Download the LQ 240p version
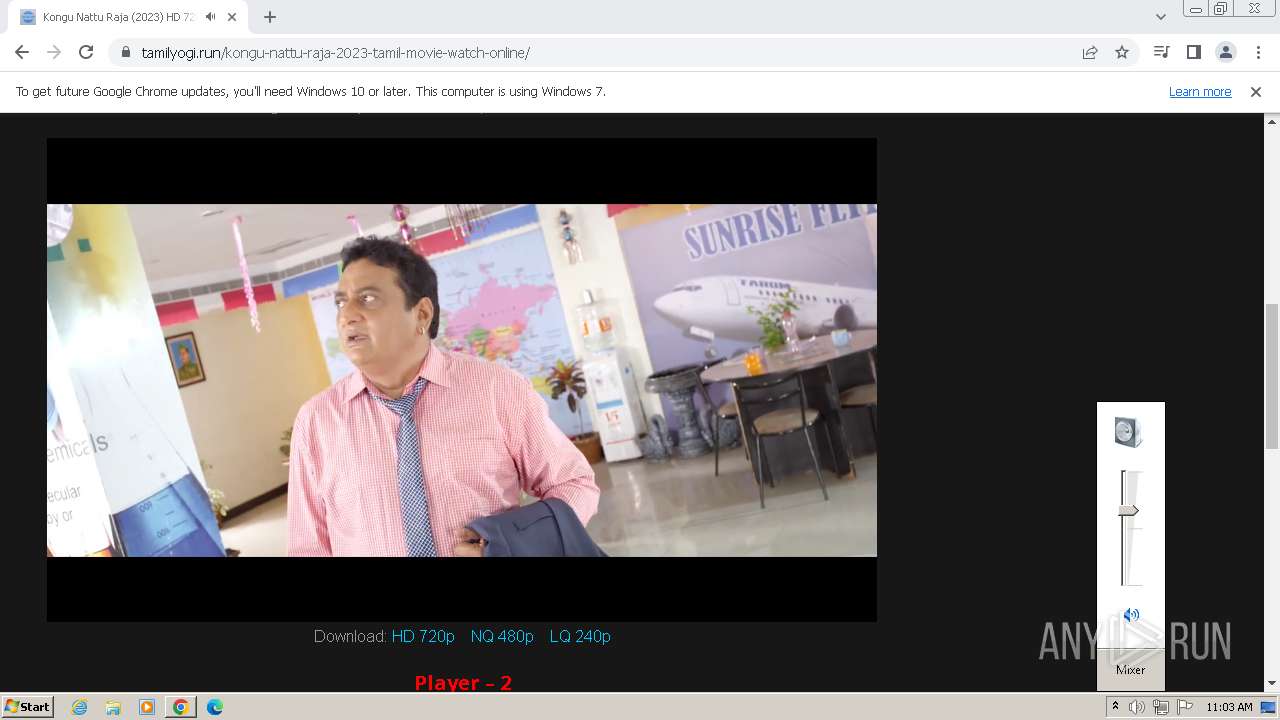The width and height of the screenshot is (1280, 720). (x=580, y=636)
